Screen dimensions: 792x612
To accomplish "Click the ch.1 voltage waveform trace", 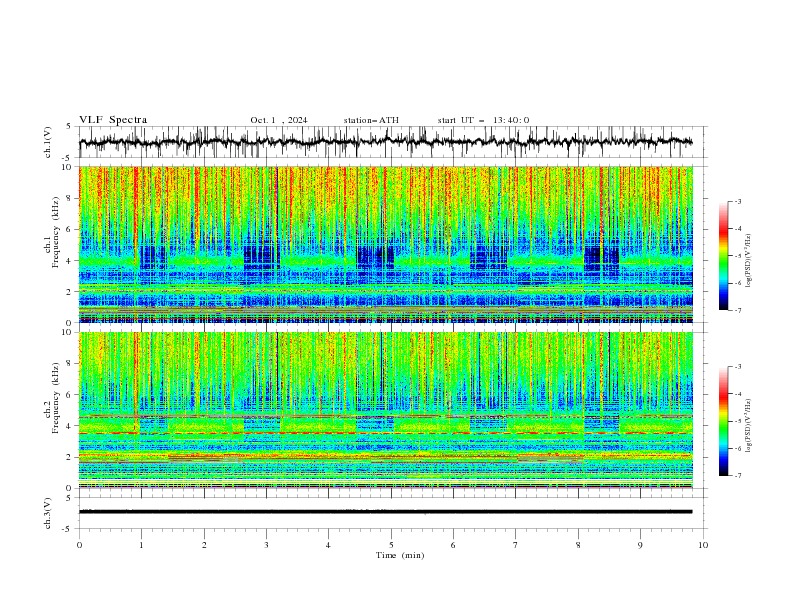I will click(385, 142).
